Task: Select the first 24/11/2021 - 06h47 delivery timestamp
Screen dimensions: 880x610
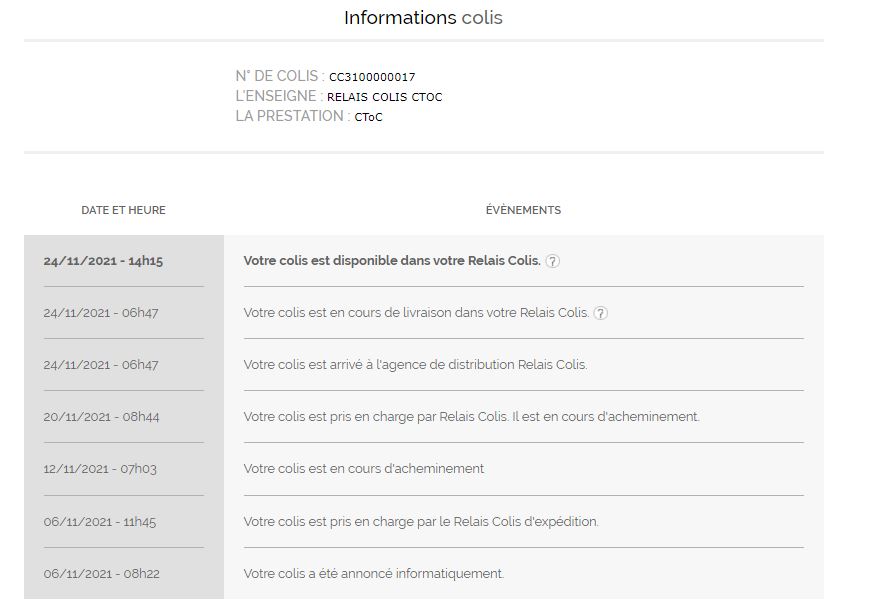Action: pos(101,313)
